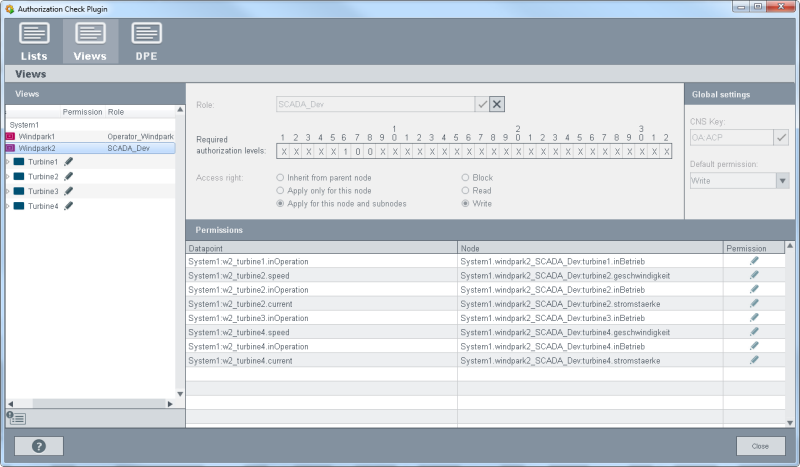Confirm the role with the checkmark icon

482,104
